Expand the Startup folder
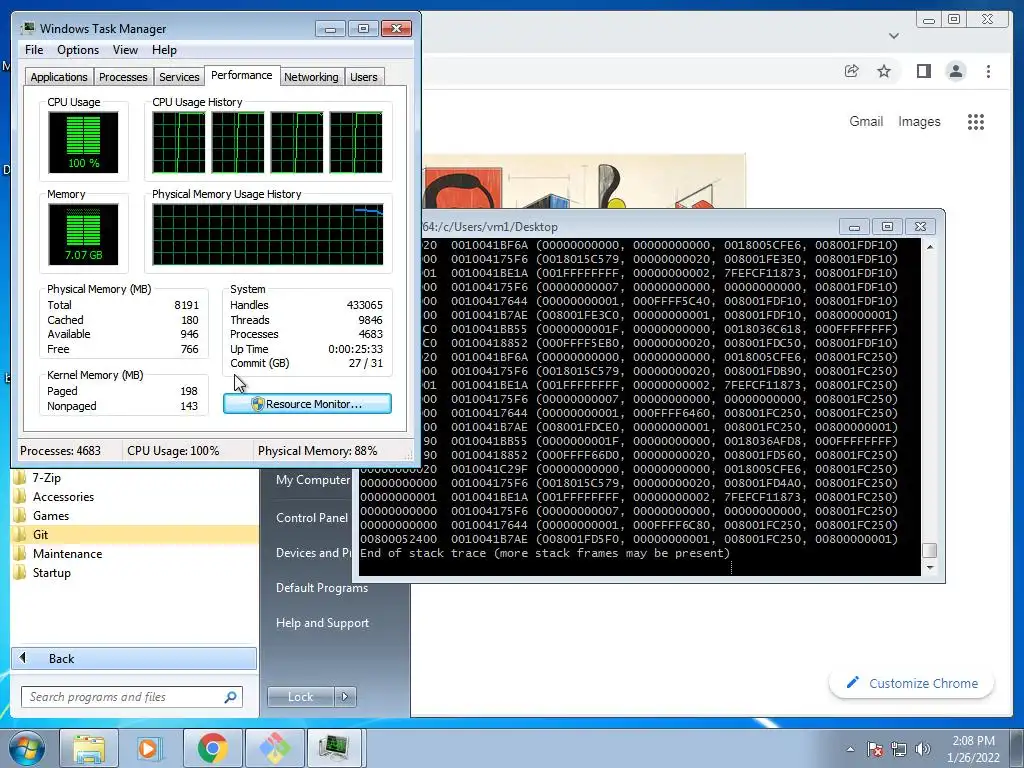1024x768 pixels. (x=52, y=572)
